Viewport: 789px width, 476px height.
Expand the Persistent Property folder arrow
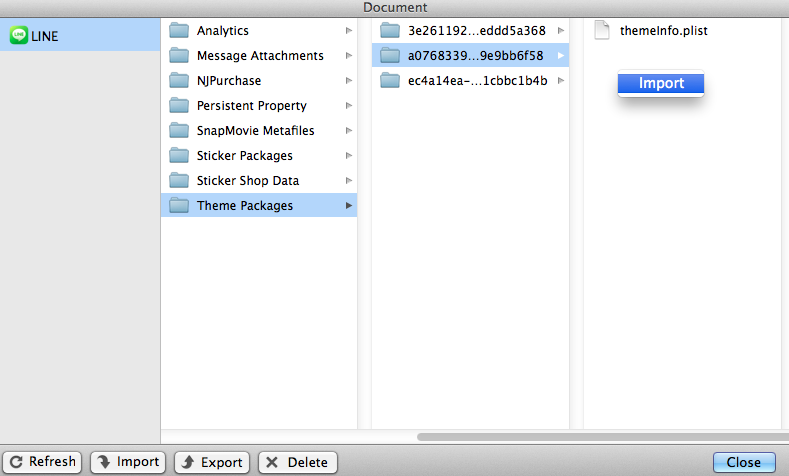click(x=349, y=106)
